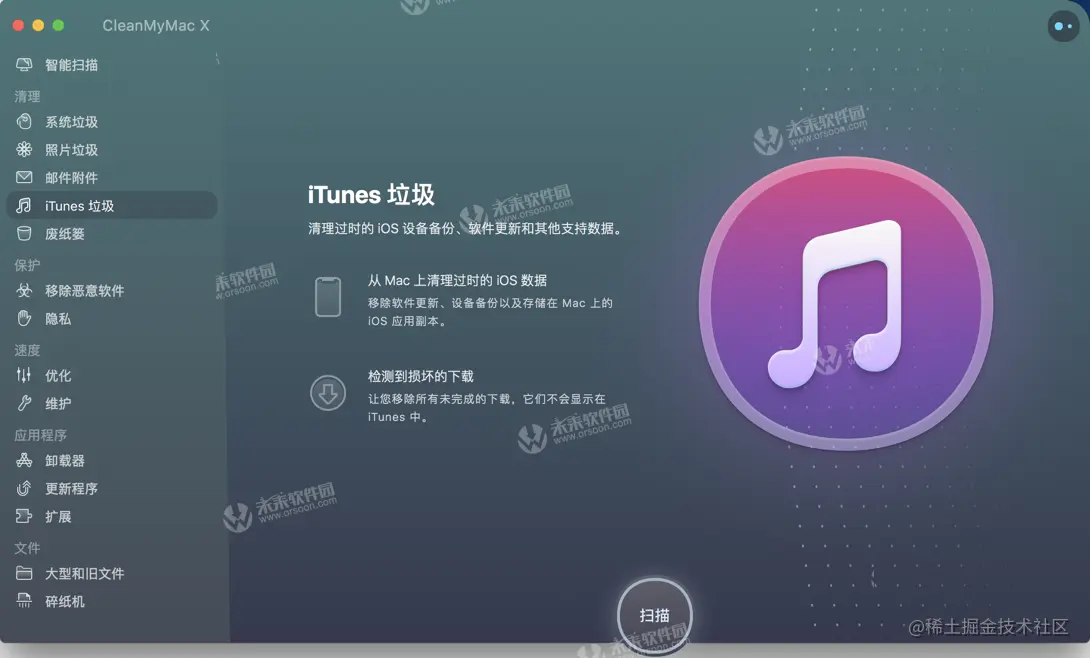Open 移除恶意软件 in the sidebar
Image resolution: width=1090 pixels, height=658 pixels.
111,290
